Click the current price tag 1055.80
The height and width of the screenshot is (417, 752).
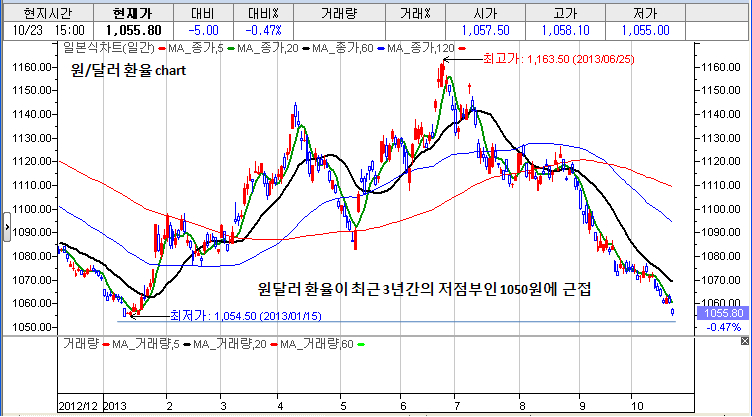tap(722, 313)
